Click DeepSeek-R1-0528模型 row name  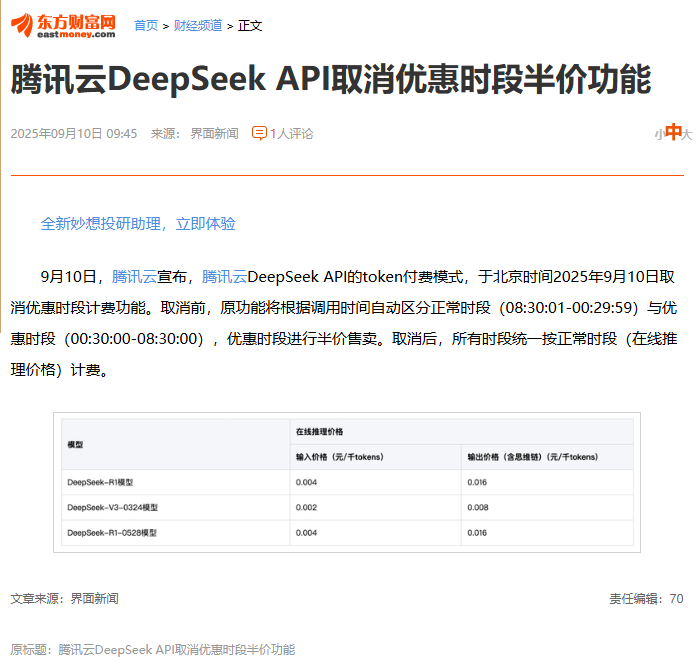[112, 533]
